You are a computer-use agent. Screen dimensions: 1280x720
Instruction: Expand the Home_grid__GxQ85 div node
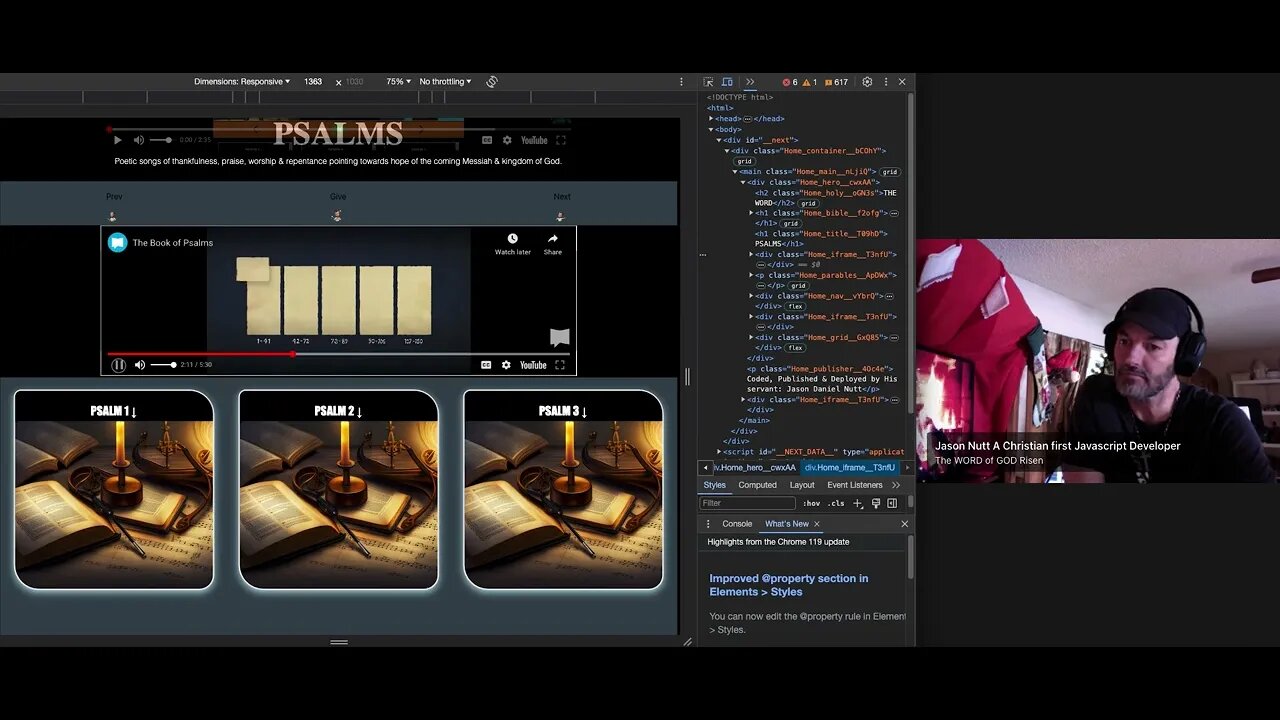(x=751, y=338)
